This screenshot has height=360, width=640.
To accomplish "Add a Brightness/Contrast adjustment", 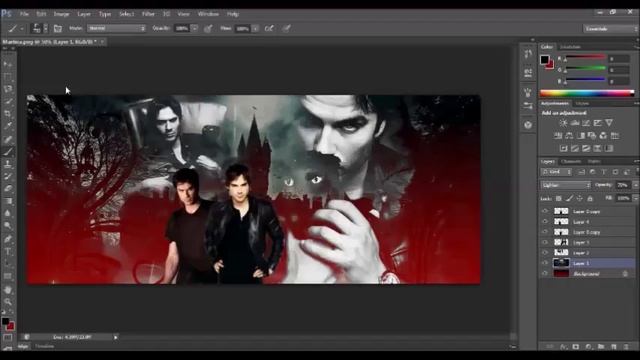I will click(x=563, y=123).
